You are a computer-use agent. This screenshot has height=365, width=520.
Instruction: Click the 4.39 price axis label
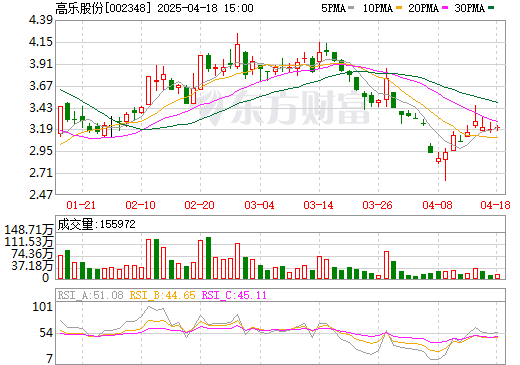click(x=41, y=20)
